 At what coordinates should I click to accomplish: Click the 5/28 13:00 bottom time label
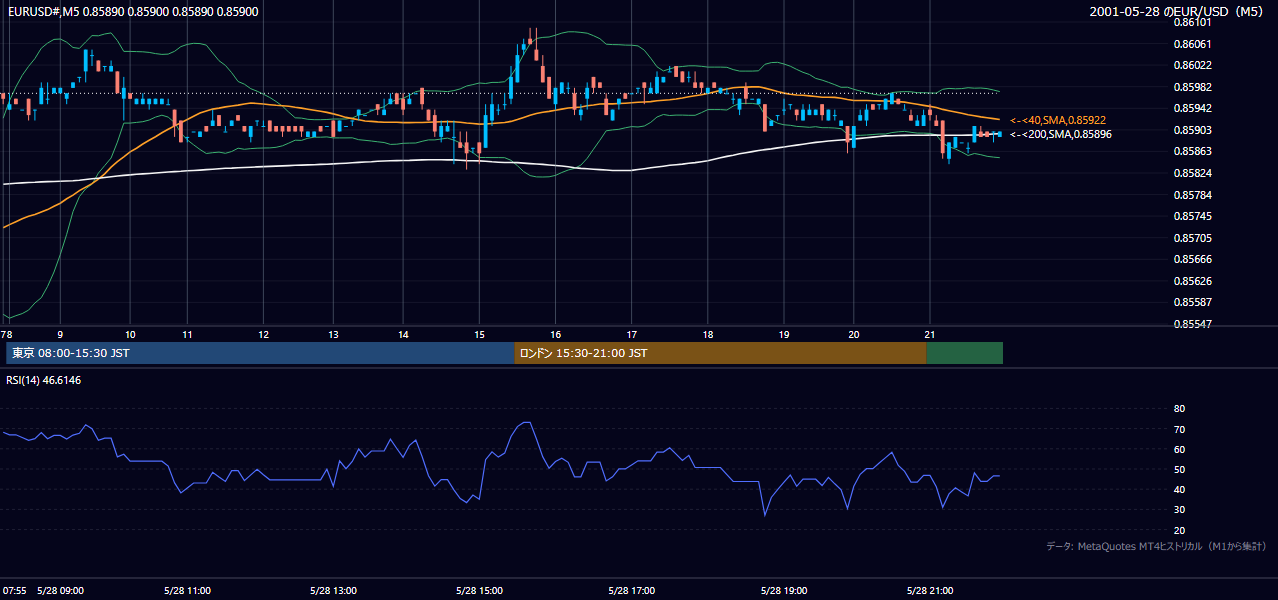coord(333,591)
